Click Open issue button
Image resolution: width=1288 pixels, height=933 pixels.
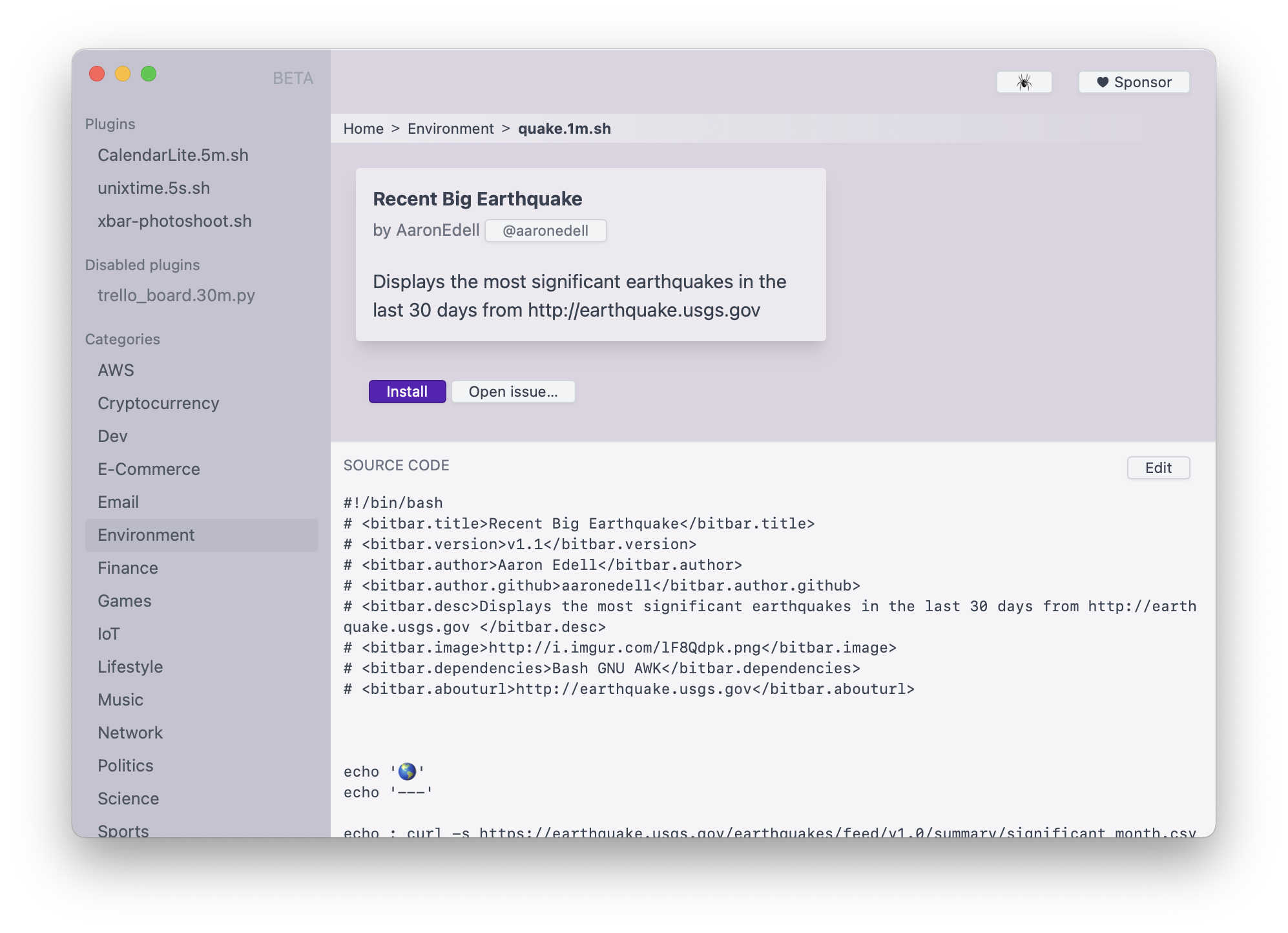513,391
